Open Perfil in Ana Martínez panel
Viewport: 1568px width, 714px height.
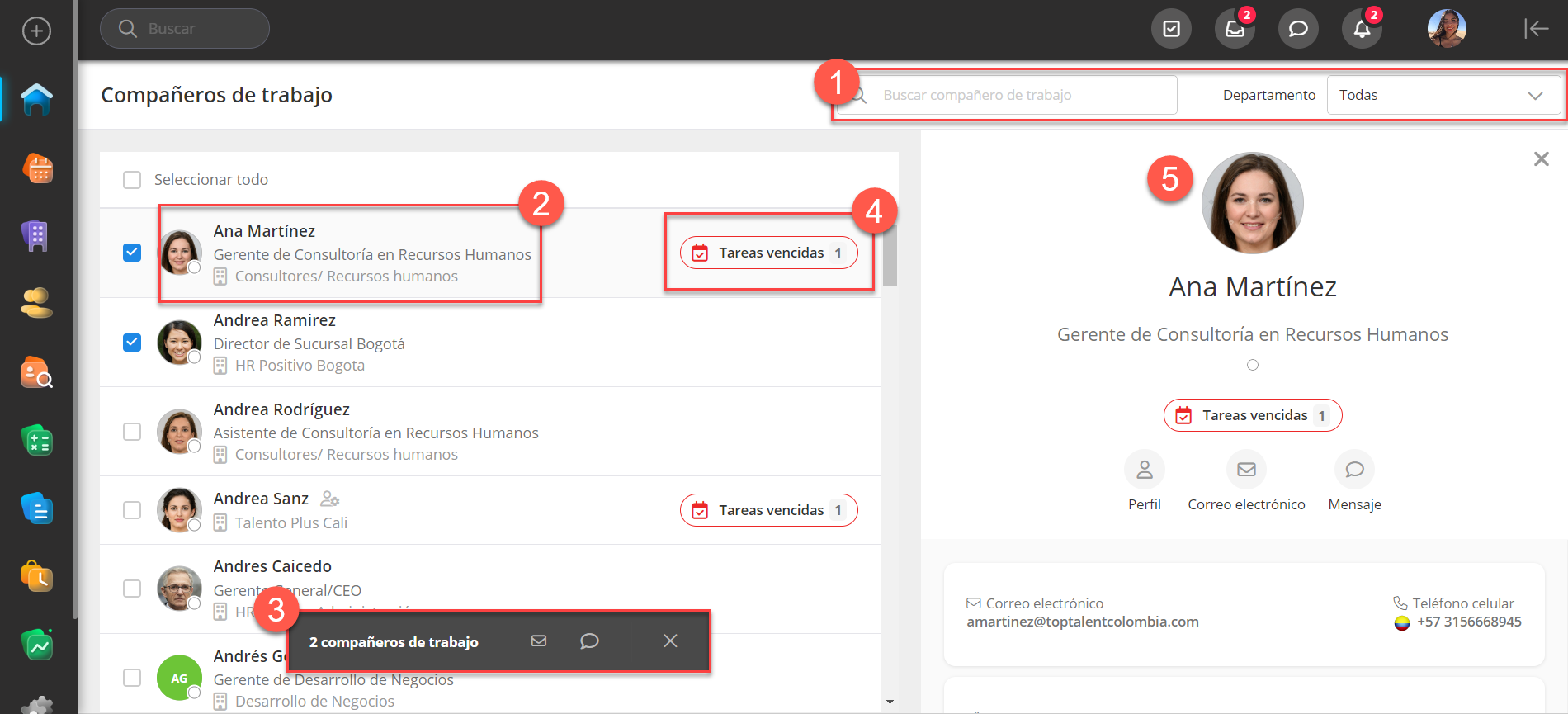(1144, 470)
